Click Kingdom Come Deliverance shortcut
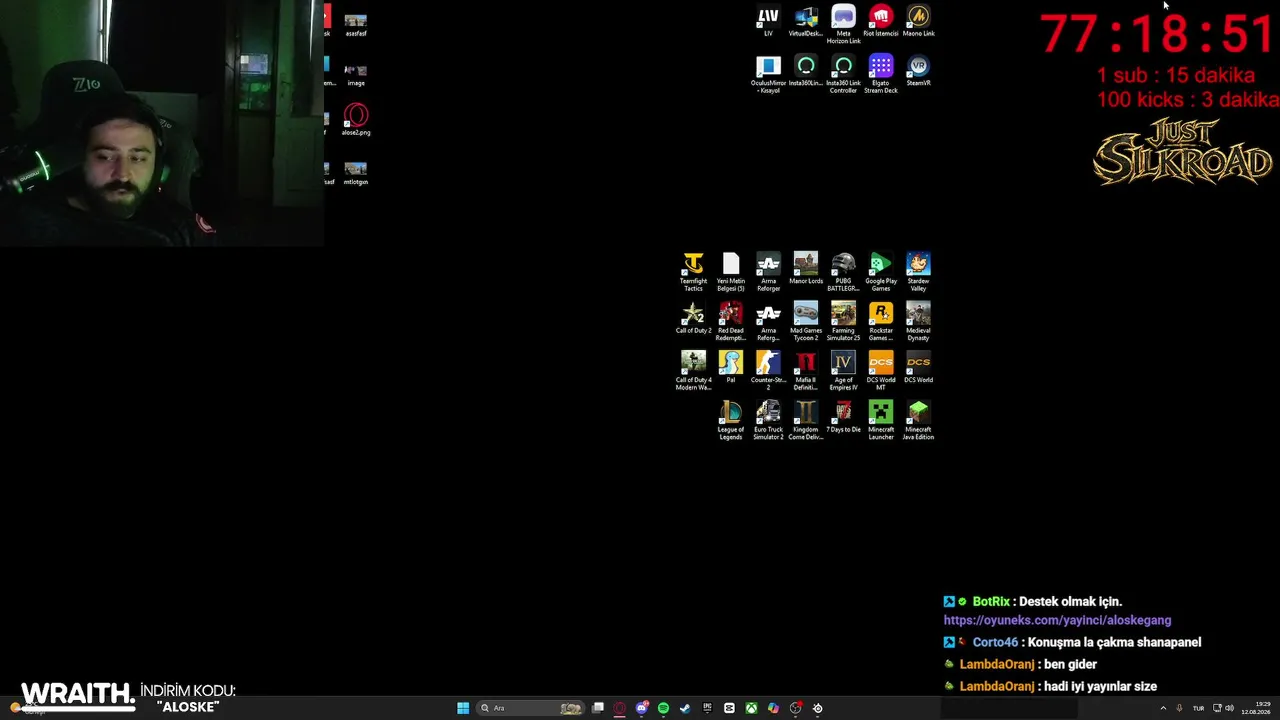This screenshot has width=1280, height=720. click(806, 420)
